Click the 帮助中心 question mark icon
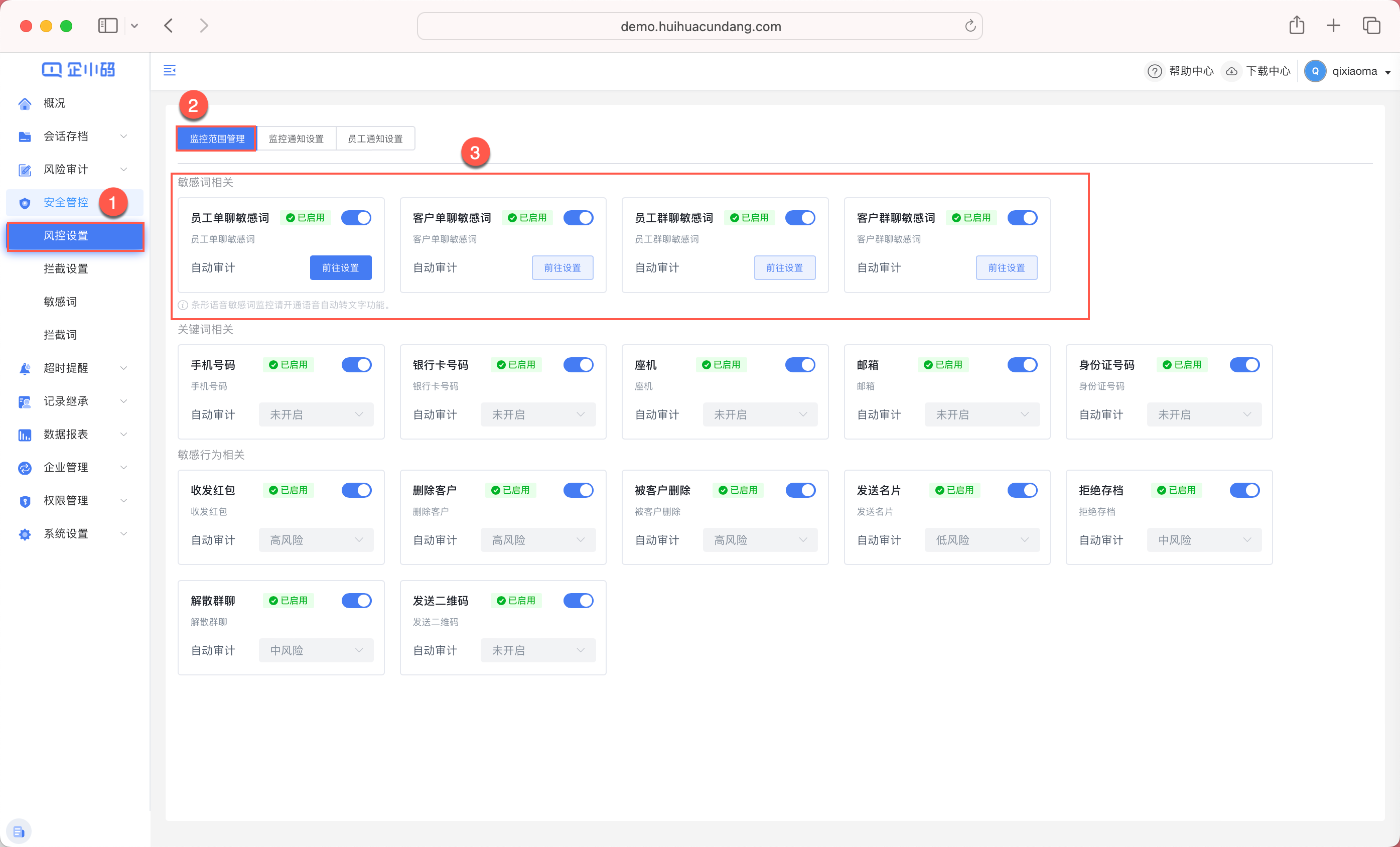1400x847 pixels. (1154, 71)
